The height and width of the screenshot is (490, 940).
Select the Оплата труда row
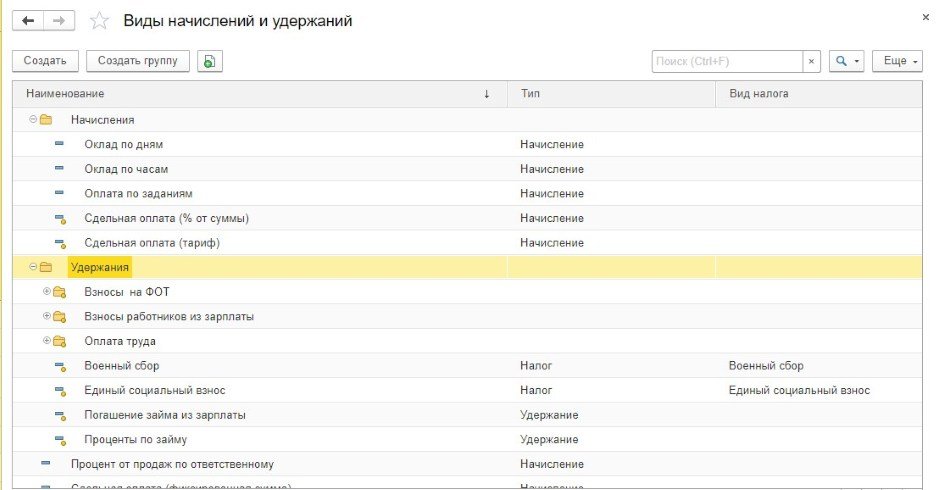click(x=468, y=341)
